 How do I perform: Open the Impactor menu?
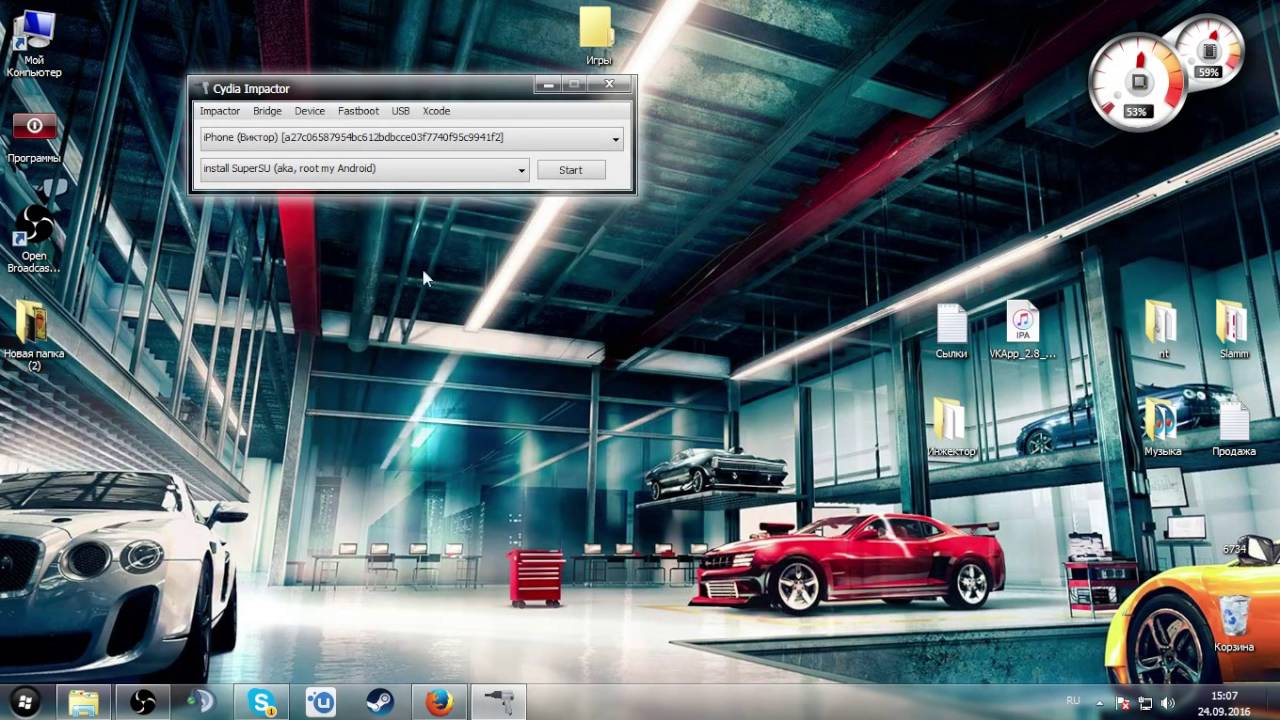220,111
